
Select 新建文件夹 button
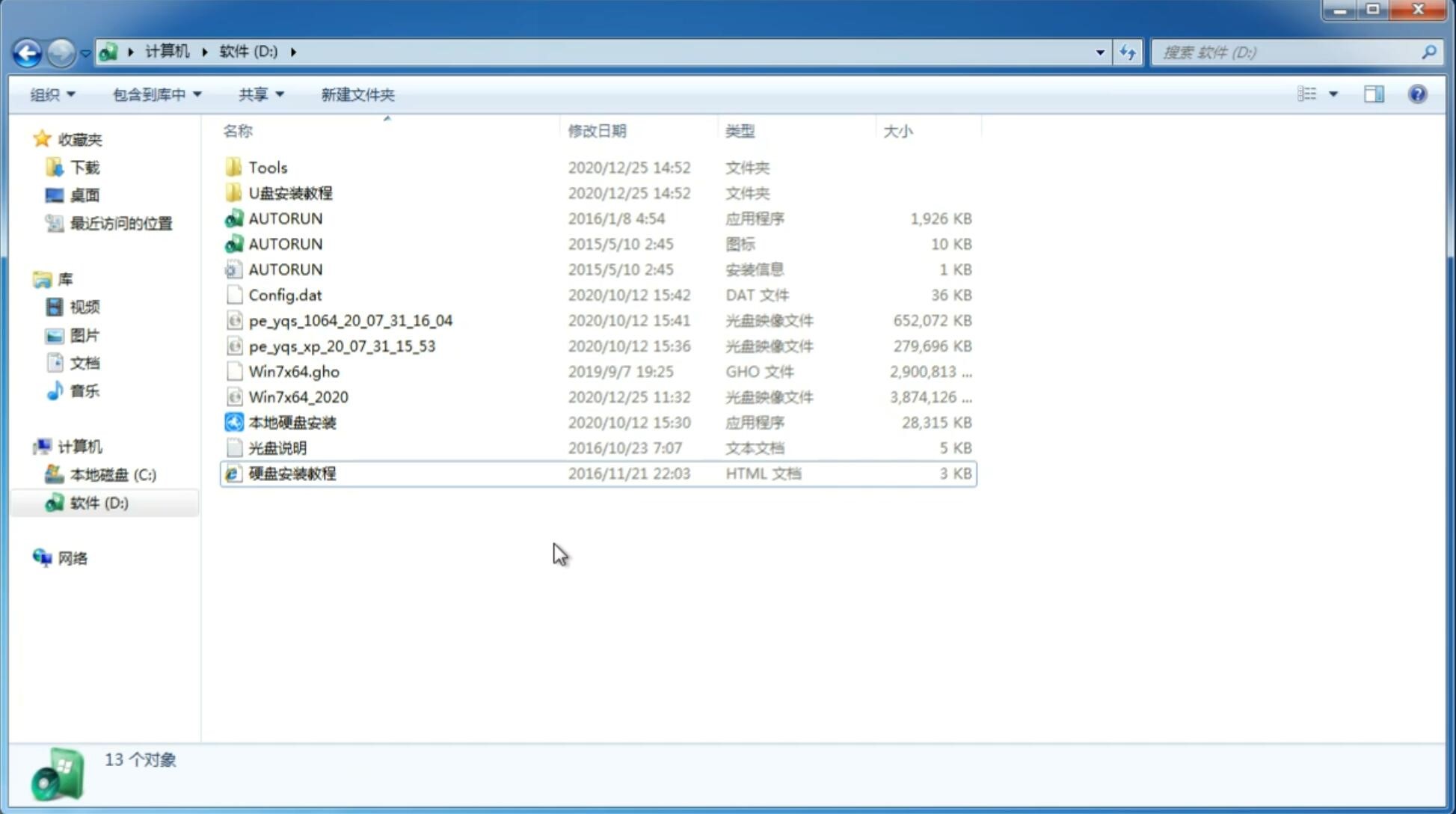click(357, 94)
